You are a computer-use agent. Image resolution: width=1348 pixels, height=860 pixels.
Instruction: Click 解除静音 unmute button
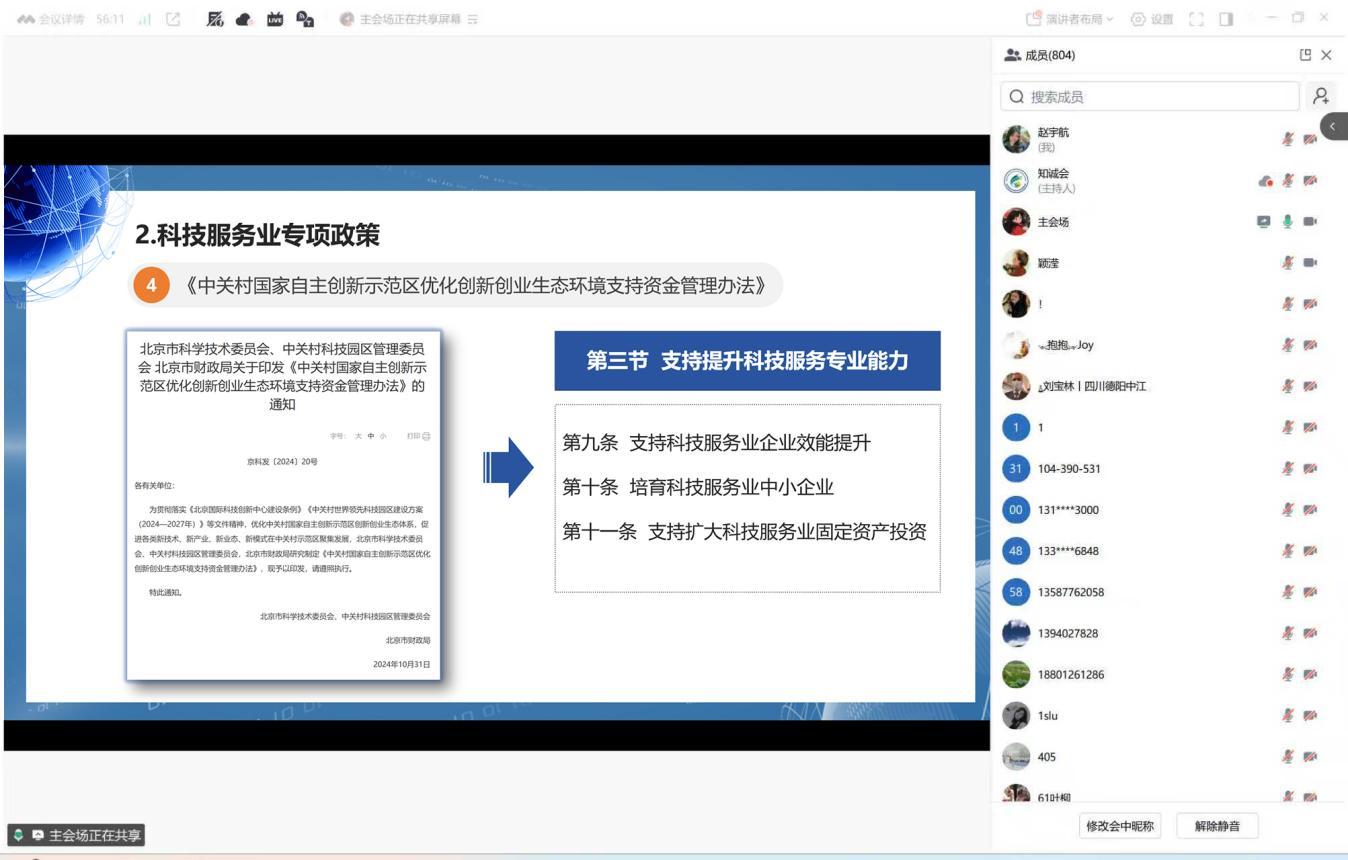1217,826
